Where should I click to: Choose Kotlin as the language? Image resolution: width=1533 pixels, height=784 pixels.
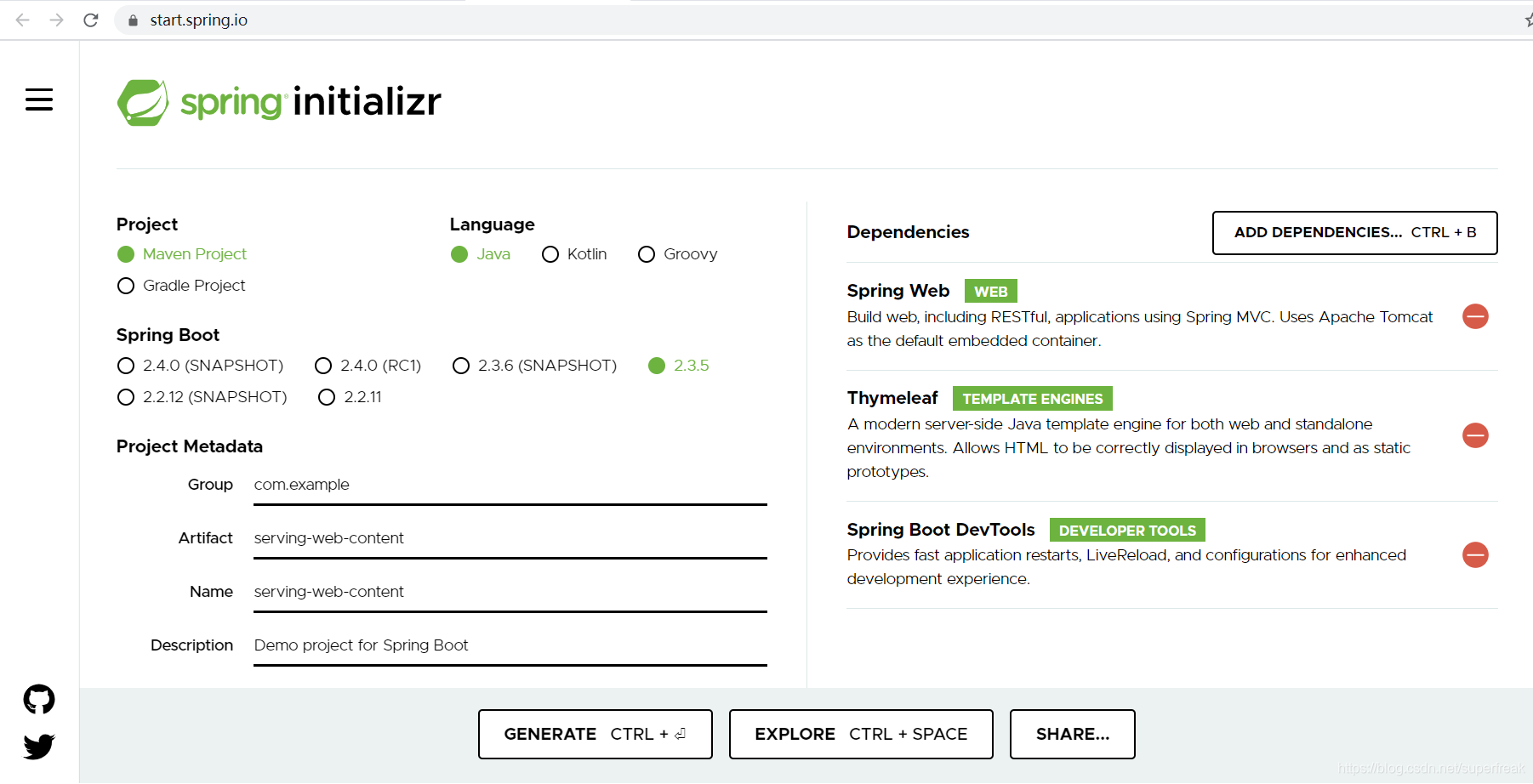pos(574,254)
